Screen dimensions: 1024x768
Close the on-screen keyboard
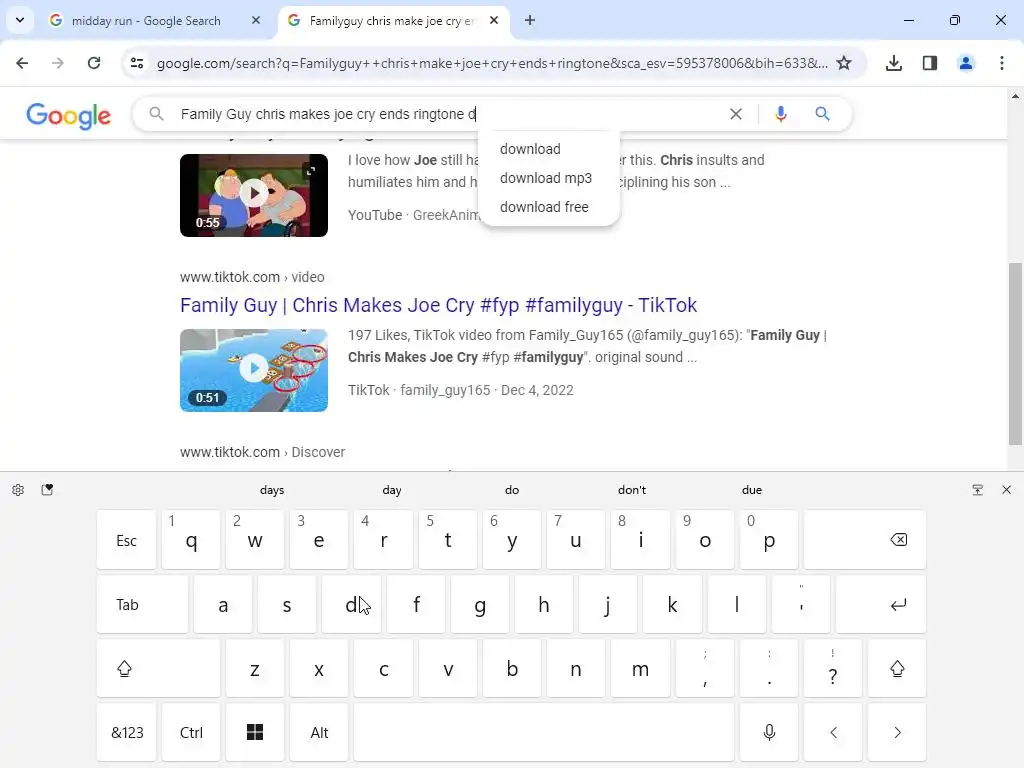[1006, 490]
